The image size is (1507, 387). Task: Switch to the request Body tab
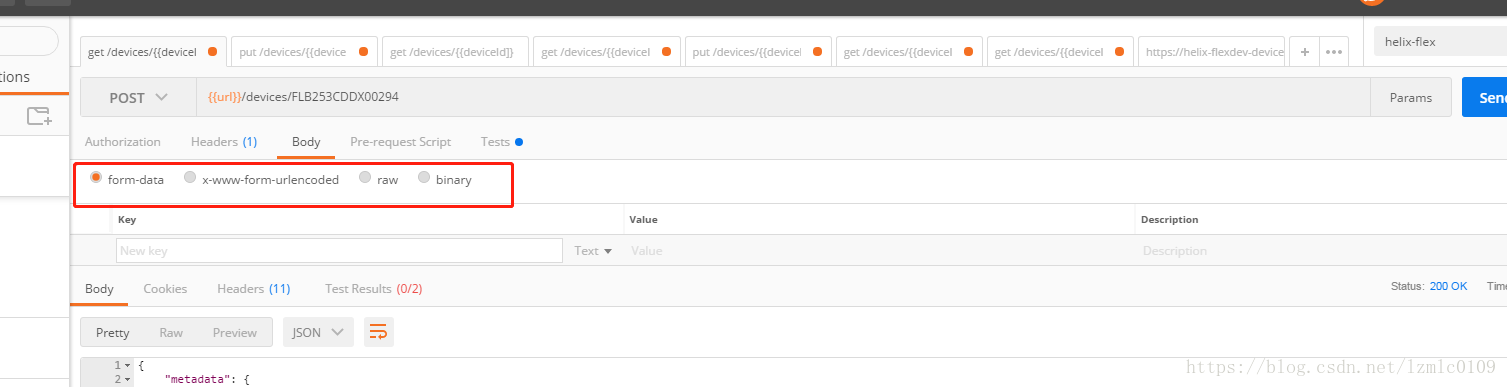pyautogui.click(x=306, y=142)
